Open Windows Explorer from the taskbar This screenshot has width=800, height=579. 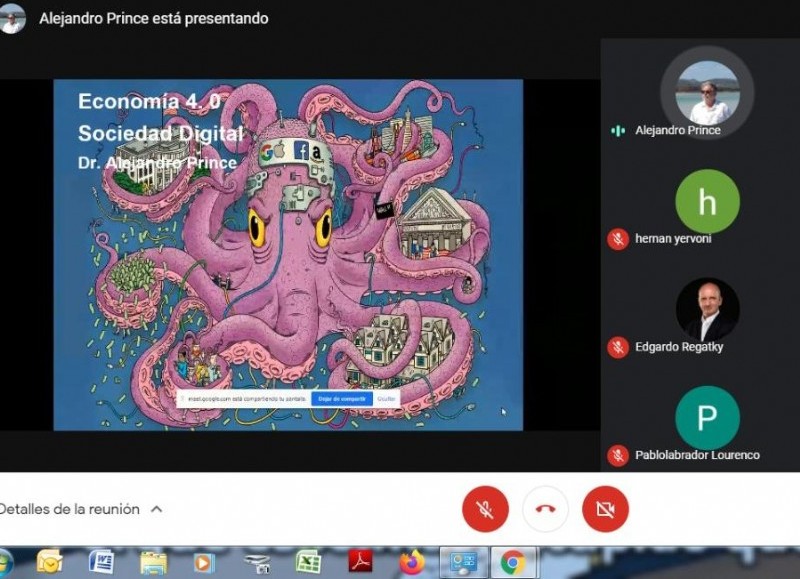point(153,563)
